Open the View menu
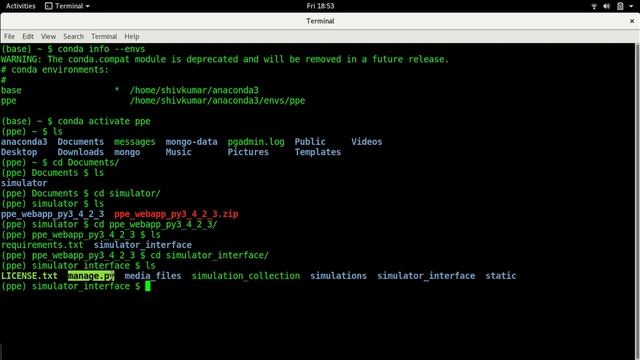The height and width of the screenshot is (360, 640). point(48,36)
